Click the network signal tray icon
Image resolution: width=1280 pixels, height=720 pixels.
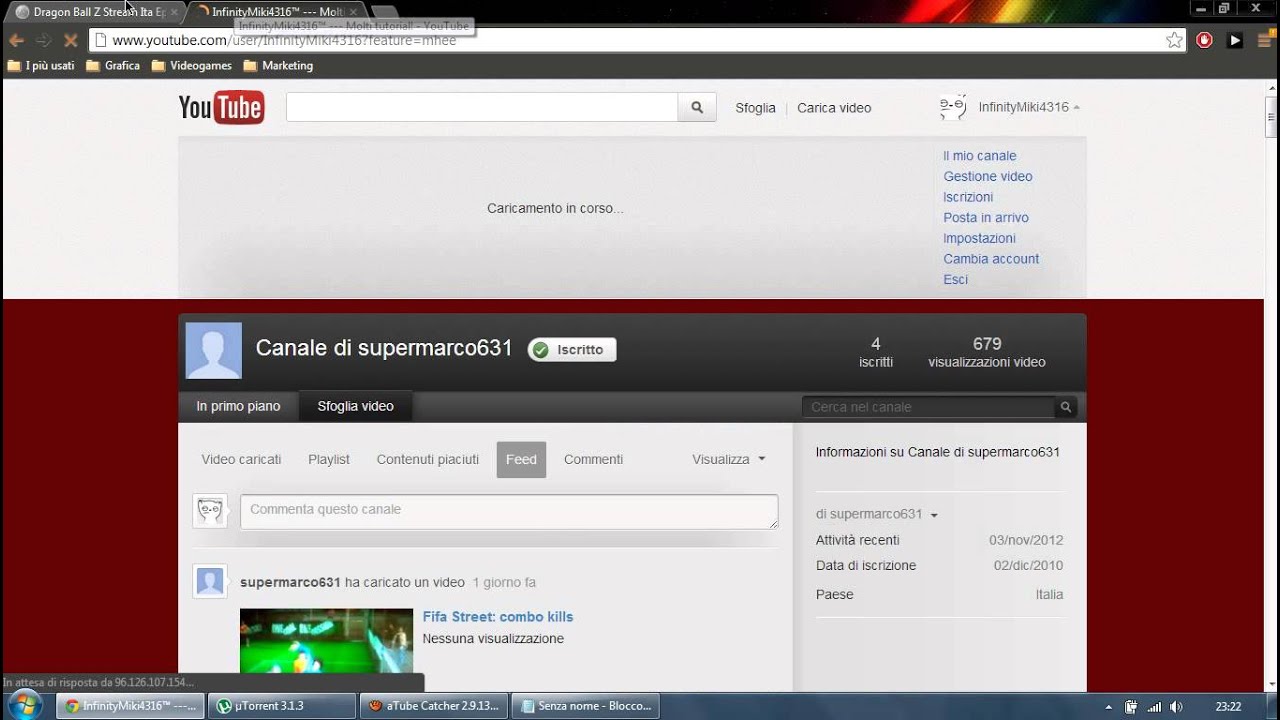coord(1154,706)
